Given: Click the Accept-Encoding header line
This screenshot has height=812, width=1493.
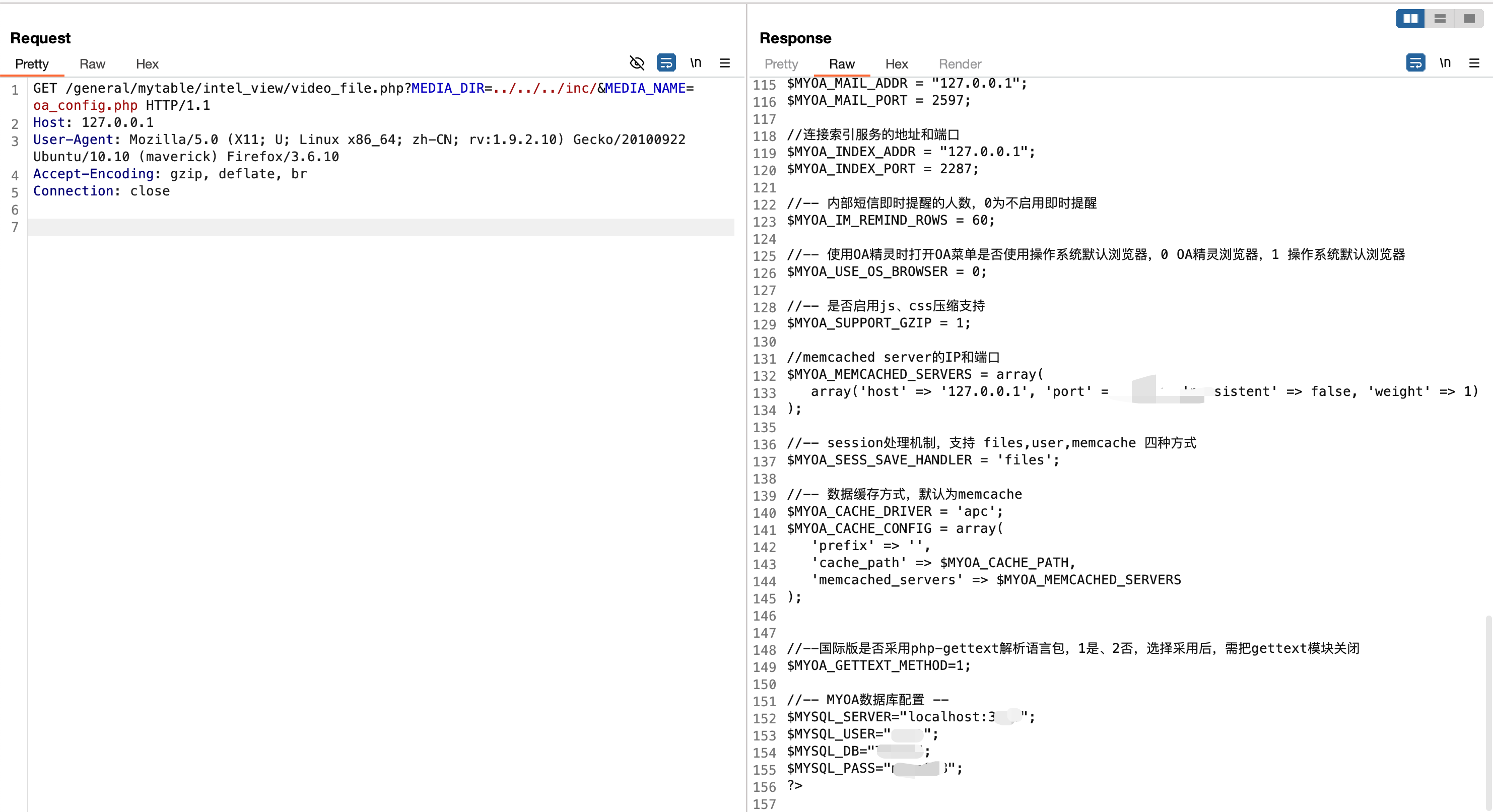Looking at the screenshot, I should pyautogui.click(x=170, y=174).
